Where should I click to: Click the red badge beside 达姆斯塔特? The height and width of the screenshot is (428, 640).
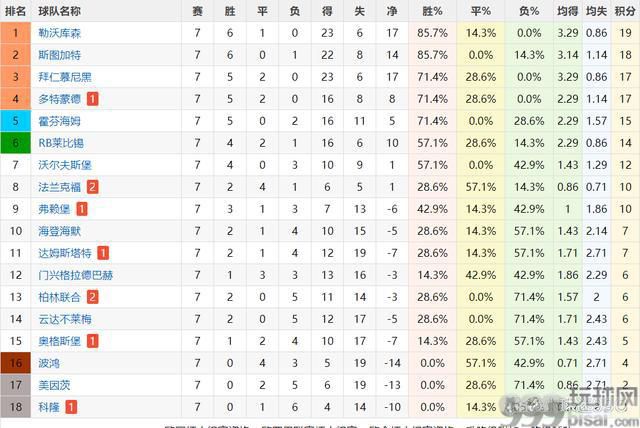coord(103,253)
